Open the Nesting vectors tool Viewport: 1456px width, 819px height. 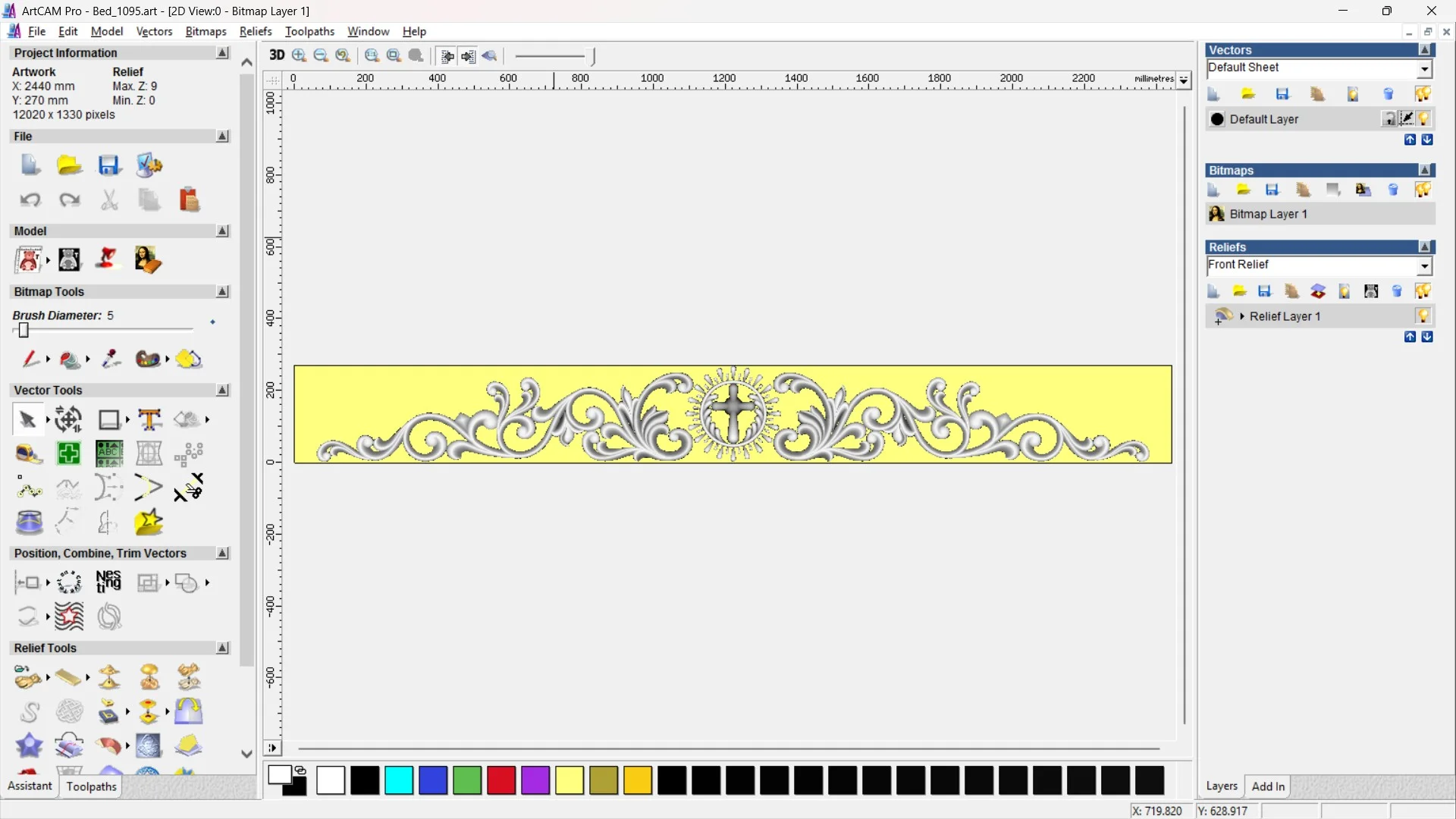click(x=108, y=582)
